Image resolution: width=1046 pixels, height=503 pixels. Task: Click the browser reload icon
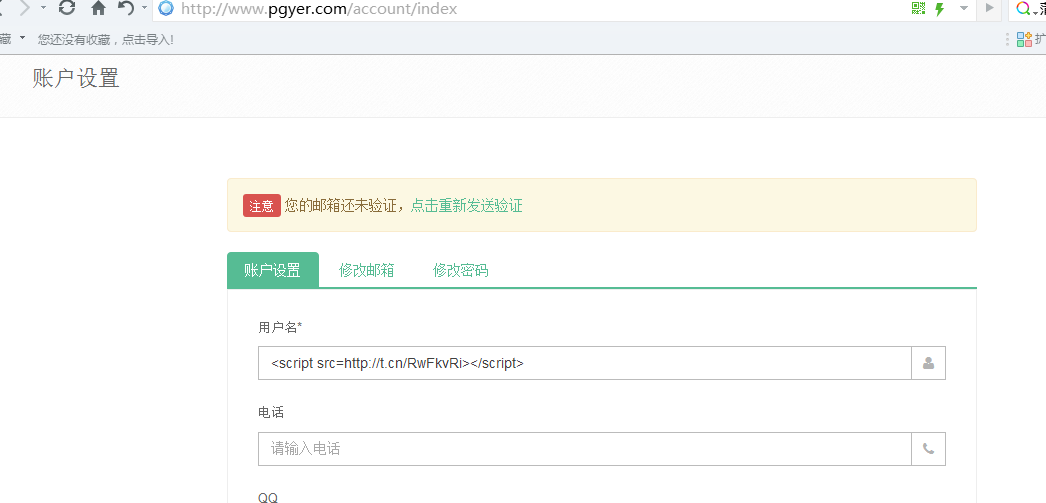[x=67, y=8]
